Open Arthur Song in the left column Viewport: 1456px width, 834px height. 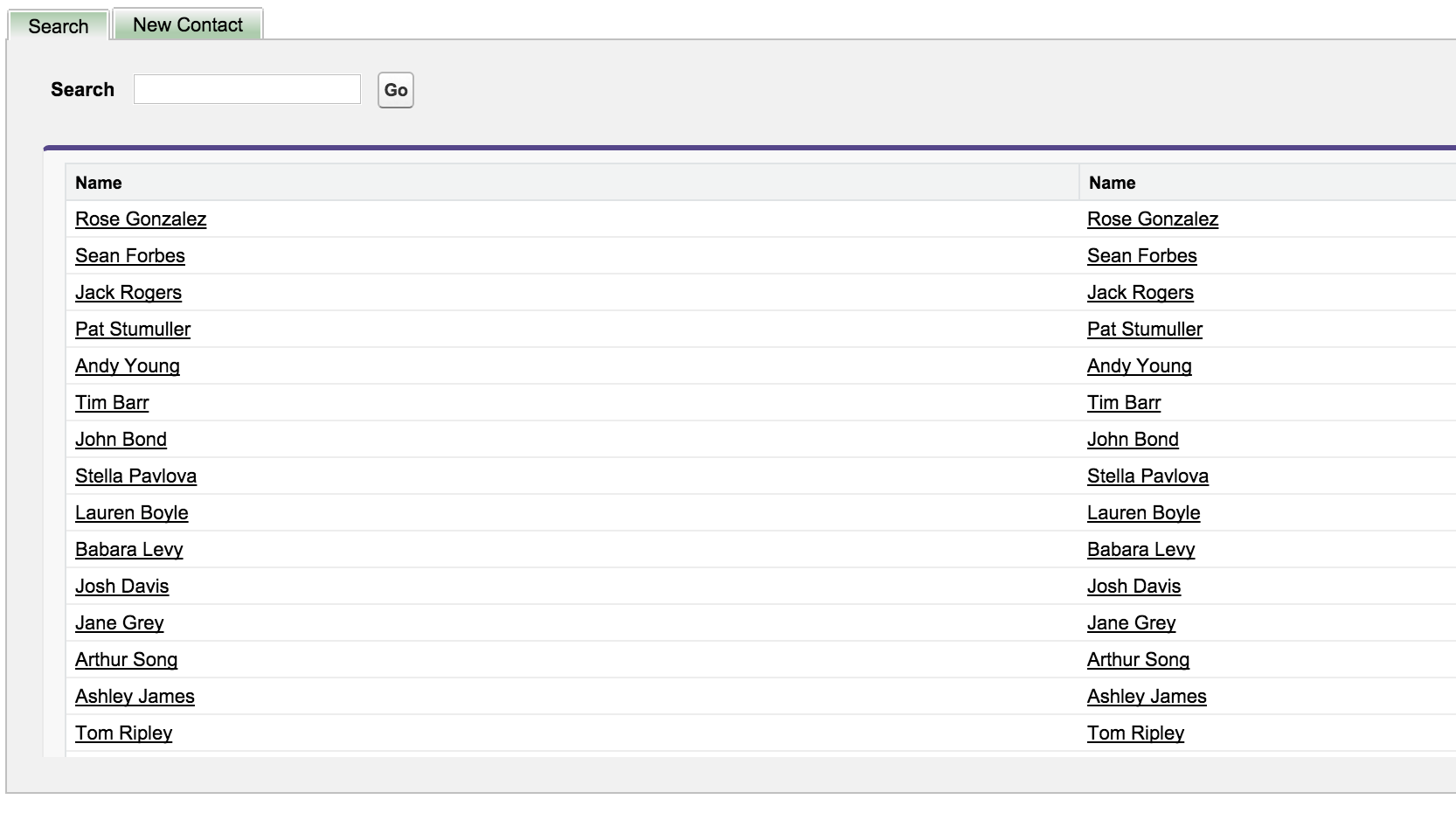pyautogui.click(x=126, y=660)
